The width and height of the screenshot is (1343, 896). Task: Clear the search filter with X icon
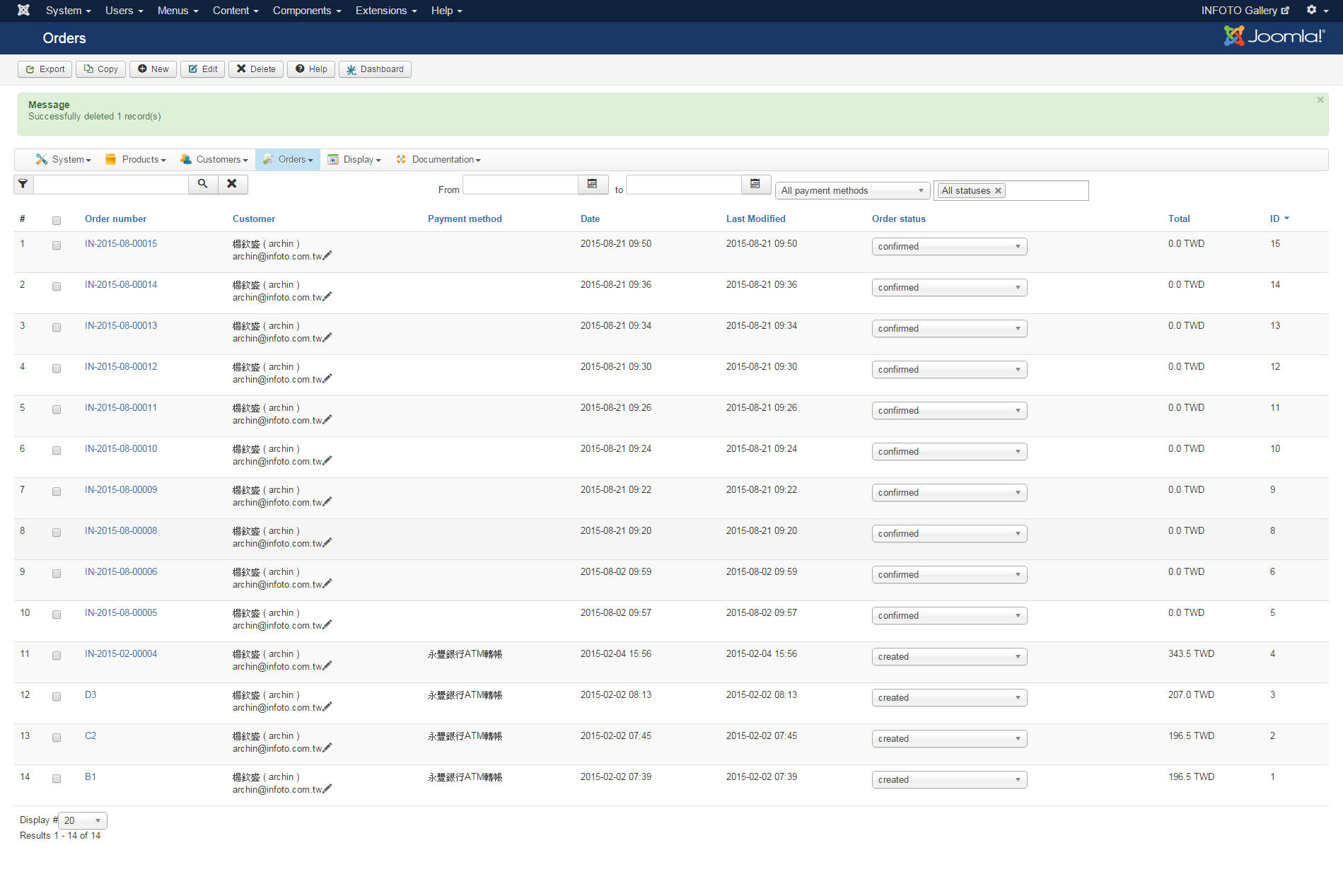click(x=232, y=184)
